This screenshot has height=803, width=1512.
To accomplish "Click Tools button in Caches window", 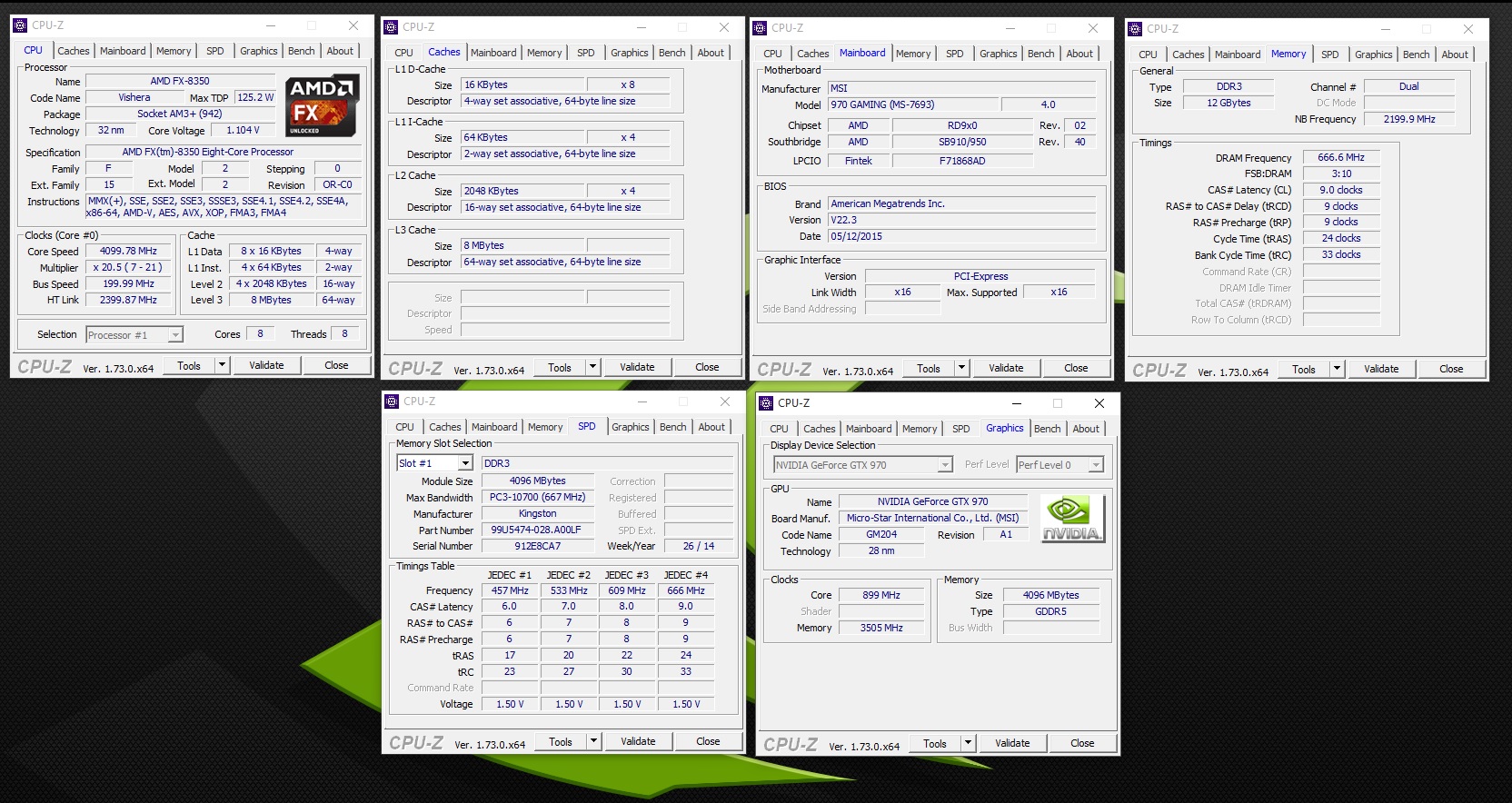I will coord(560,367).
